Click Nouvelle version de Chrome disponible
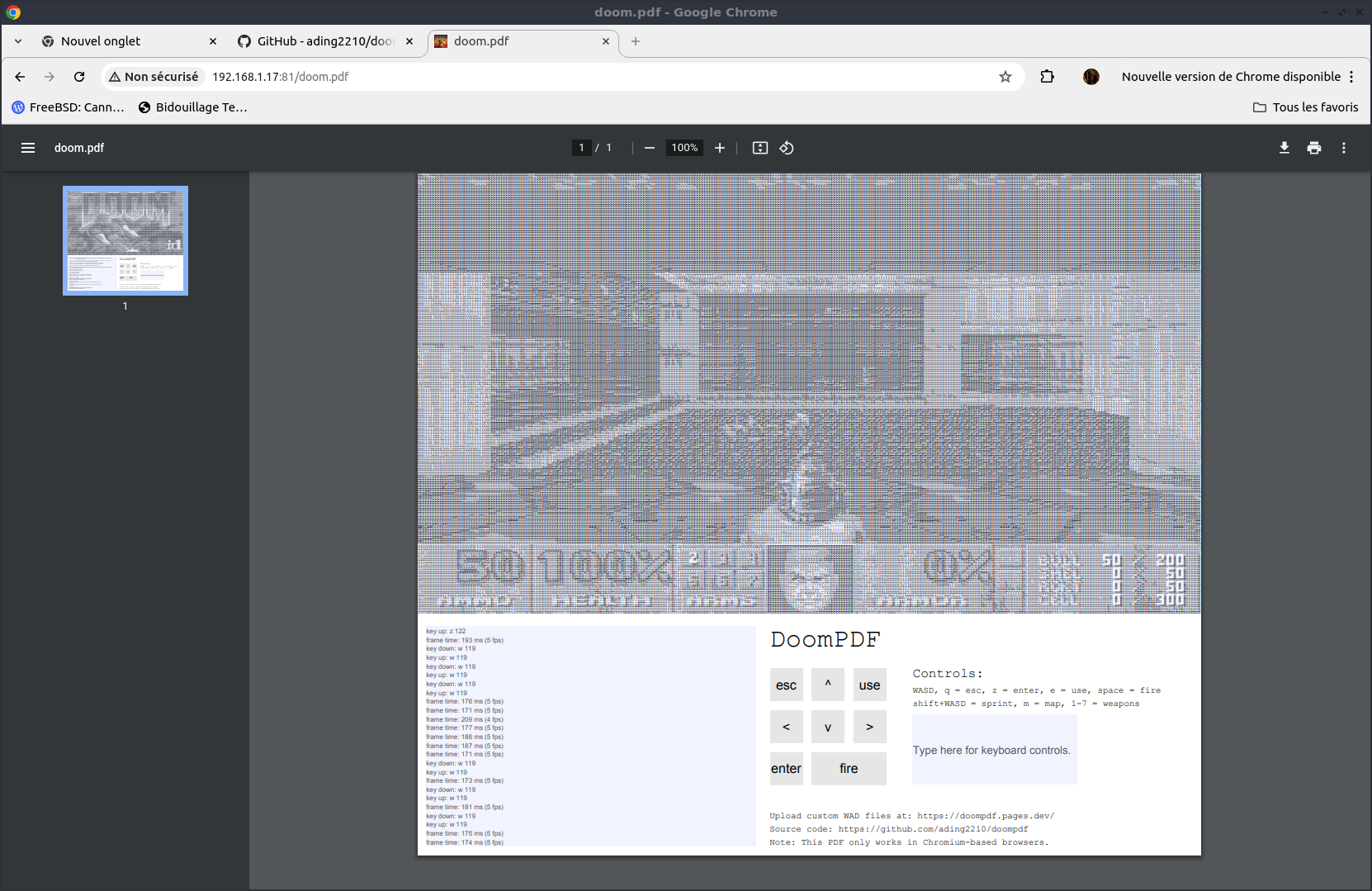The width and height of the screenshot is (1372, 891). pos(1231,77)
